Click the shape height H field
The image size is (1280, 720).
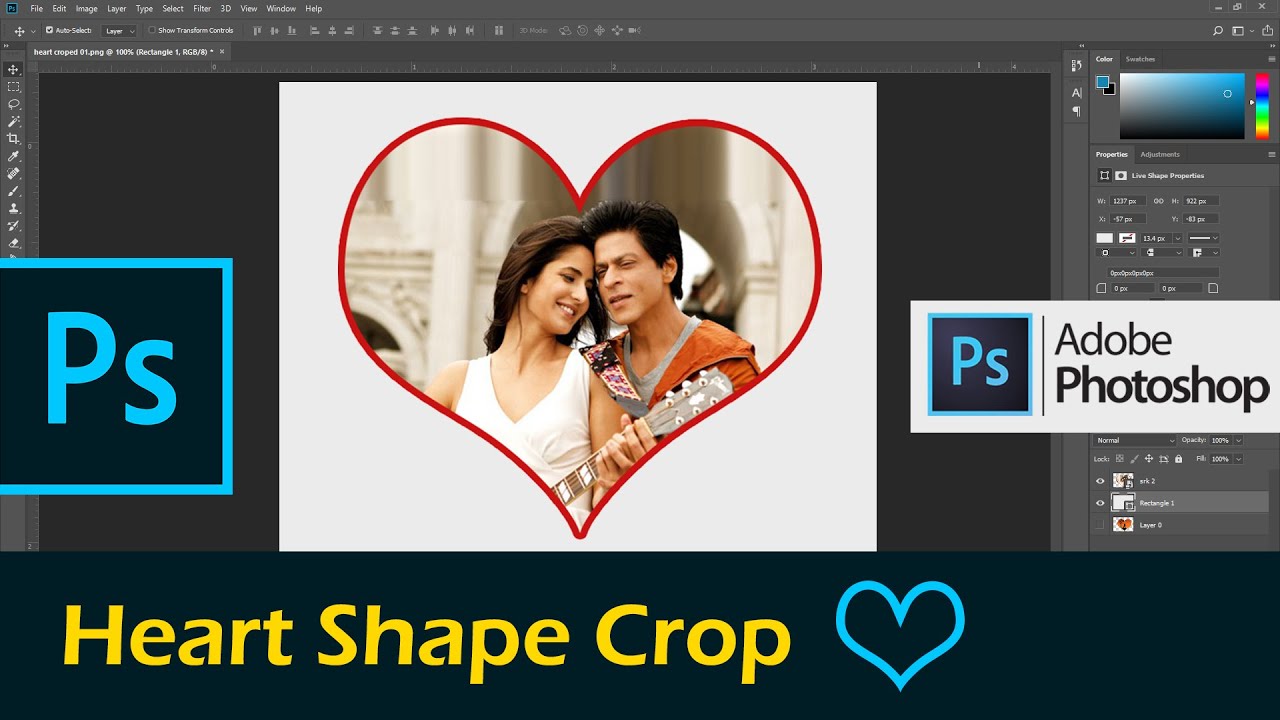pyautogui.click(x=1201, y=201)
